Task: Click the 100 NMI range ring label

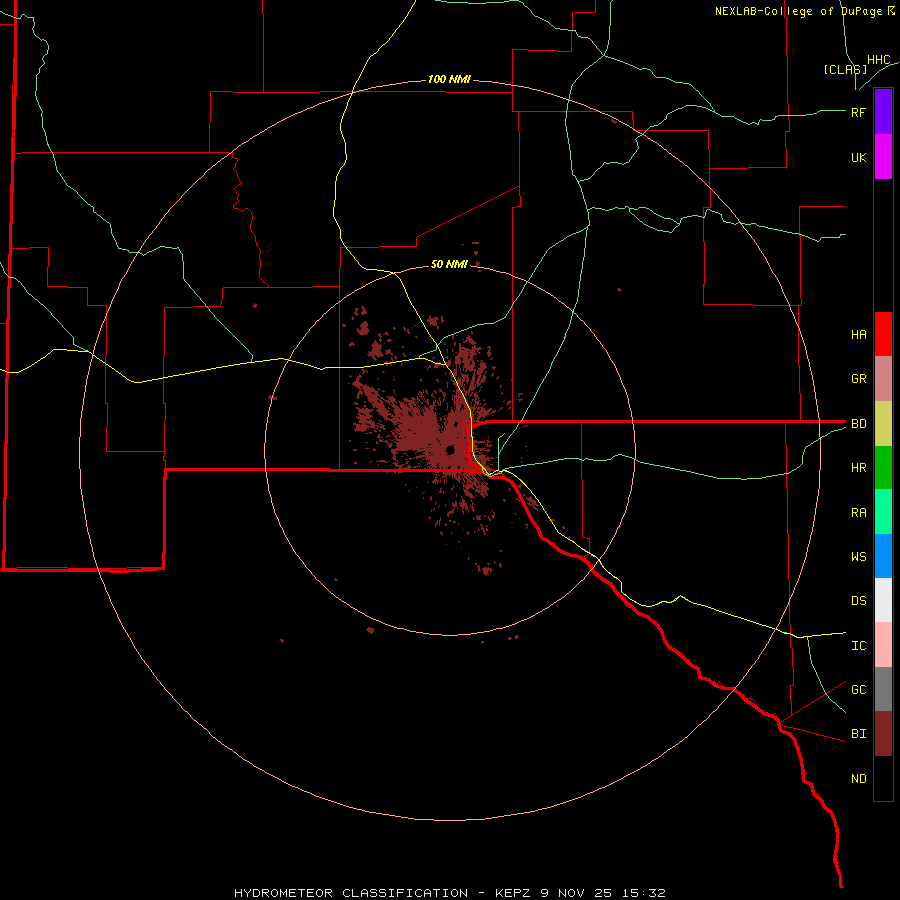Action: [449, 79]
